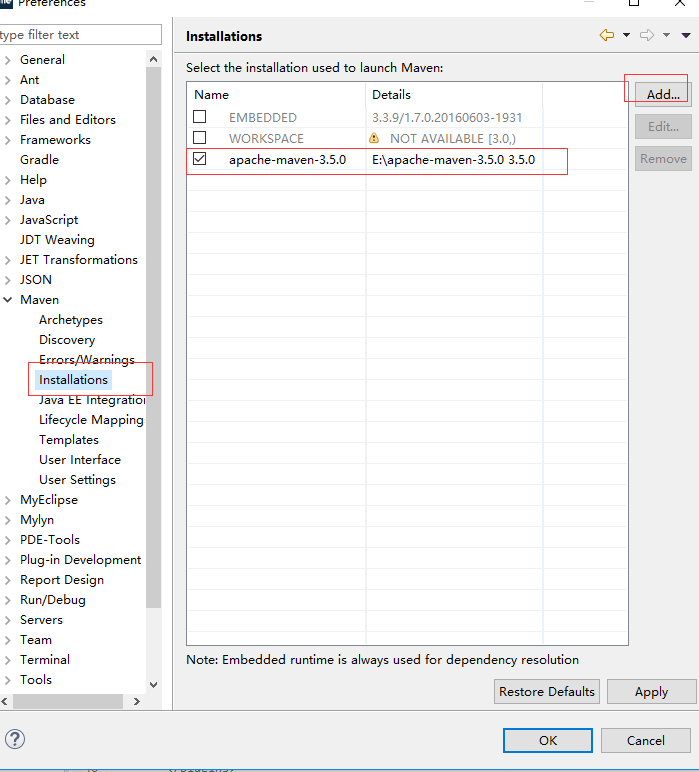Viewport: 699px width, 772px height.
Task: Click the back navigation arrow icon
Action: tap(606, 35)
